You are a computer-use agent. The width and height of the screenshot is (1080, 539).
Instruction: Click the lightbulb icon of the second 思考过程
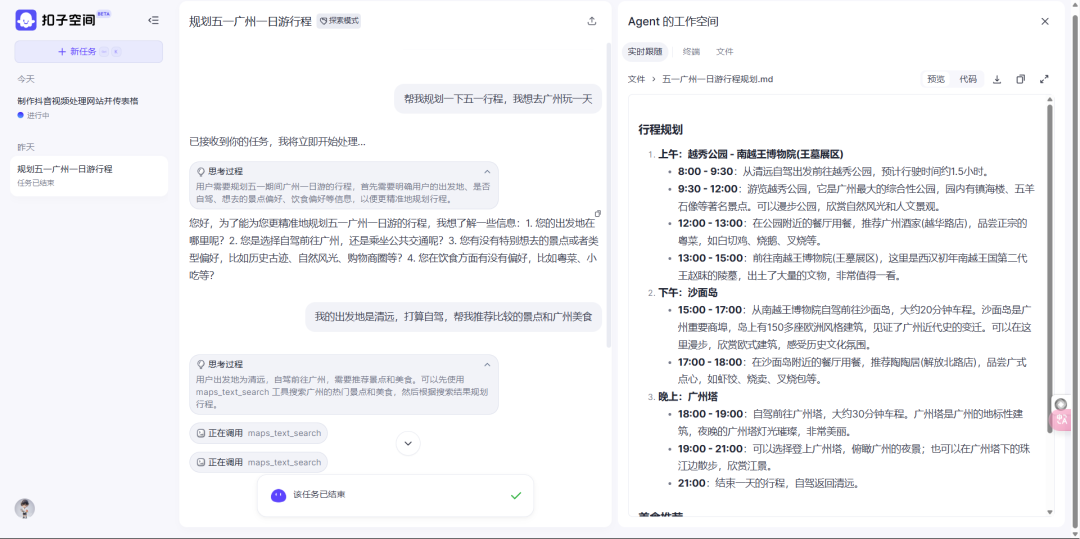pos(201,364)
